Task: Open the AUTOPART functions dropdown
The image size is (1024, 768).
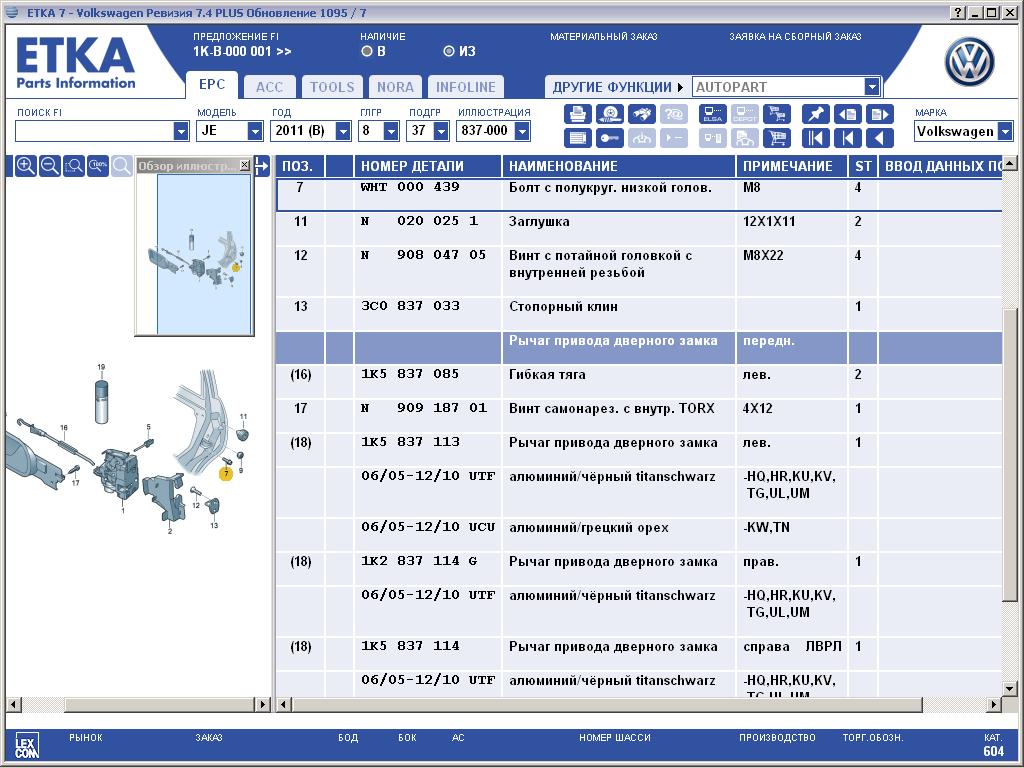Action: [871, 87]
